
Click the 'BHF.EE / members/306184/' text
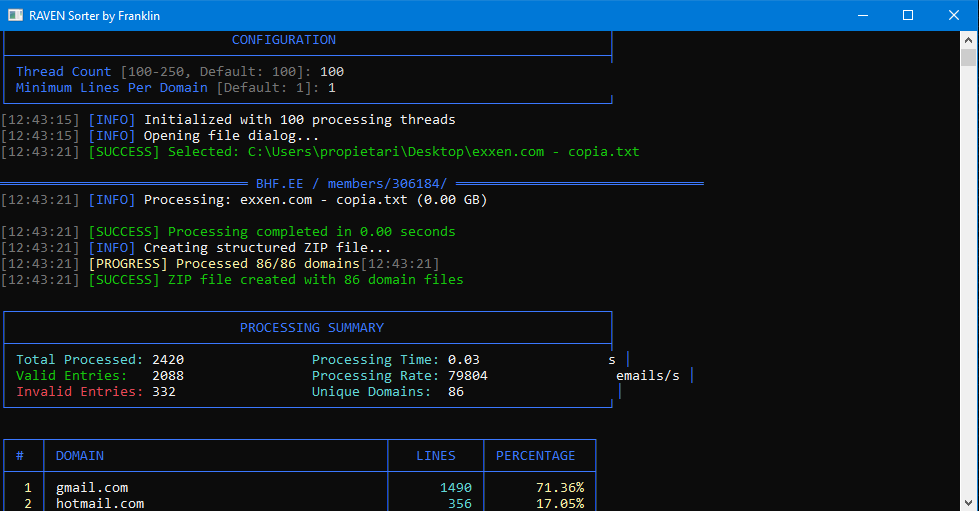click(352, 184)
